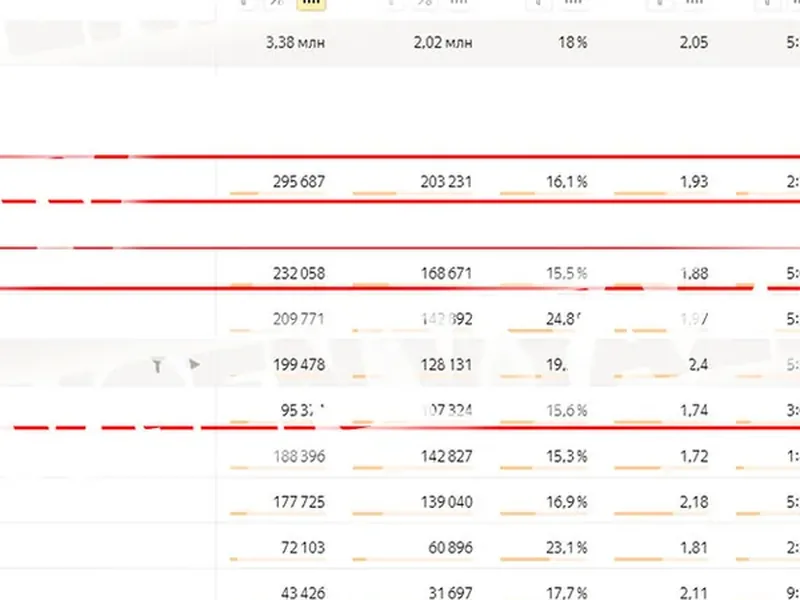The image size is (800, 600).
Task: Click the 17,7 % cell
Action: point(566,593)
